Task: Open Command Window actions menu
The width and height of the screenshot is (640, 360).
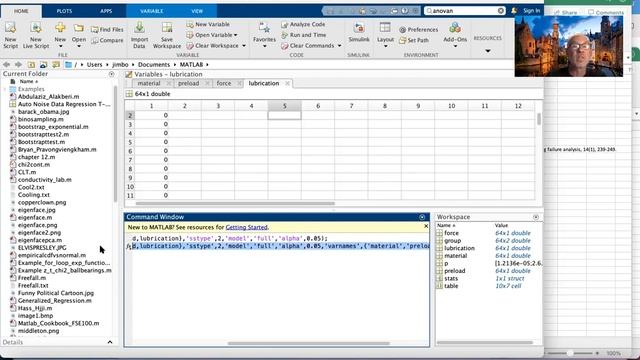Action: pos(422,217)
